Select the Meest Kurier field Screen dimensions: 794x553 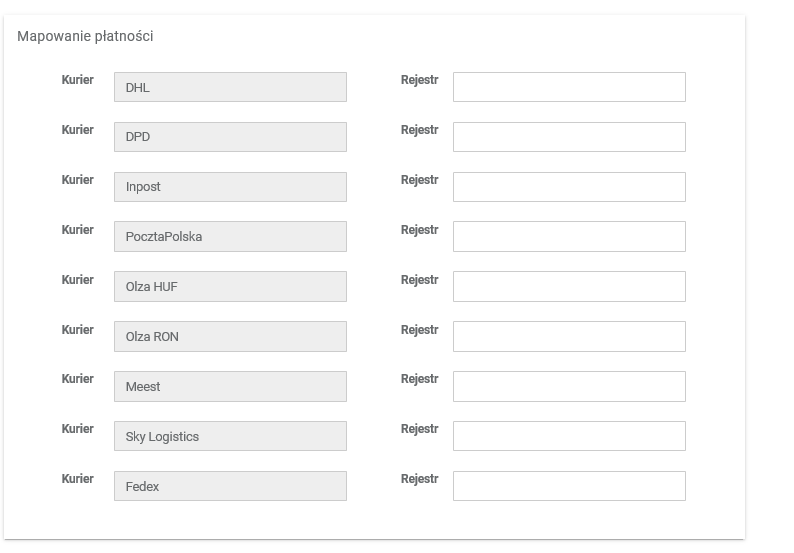click(230, 386)
